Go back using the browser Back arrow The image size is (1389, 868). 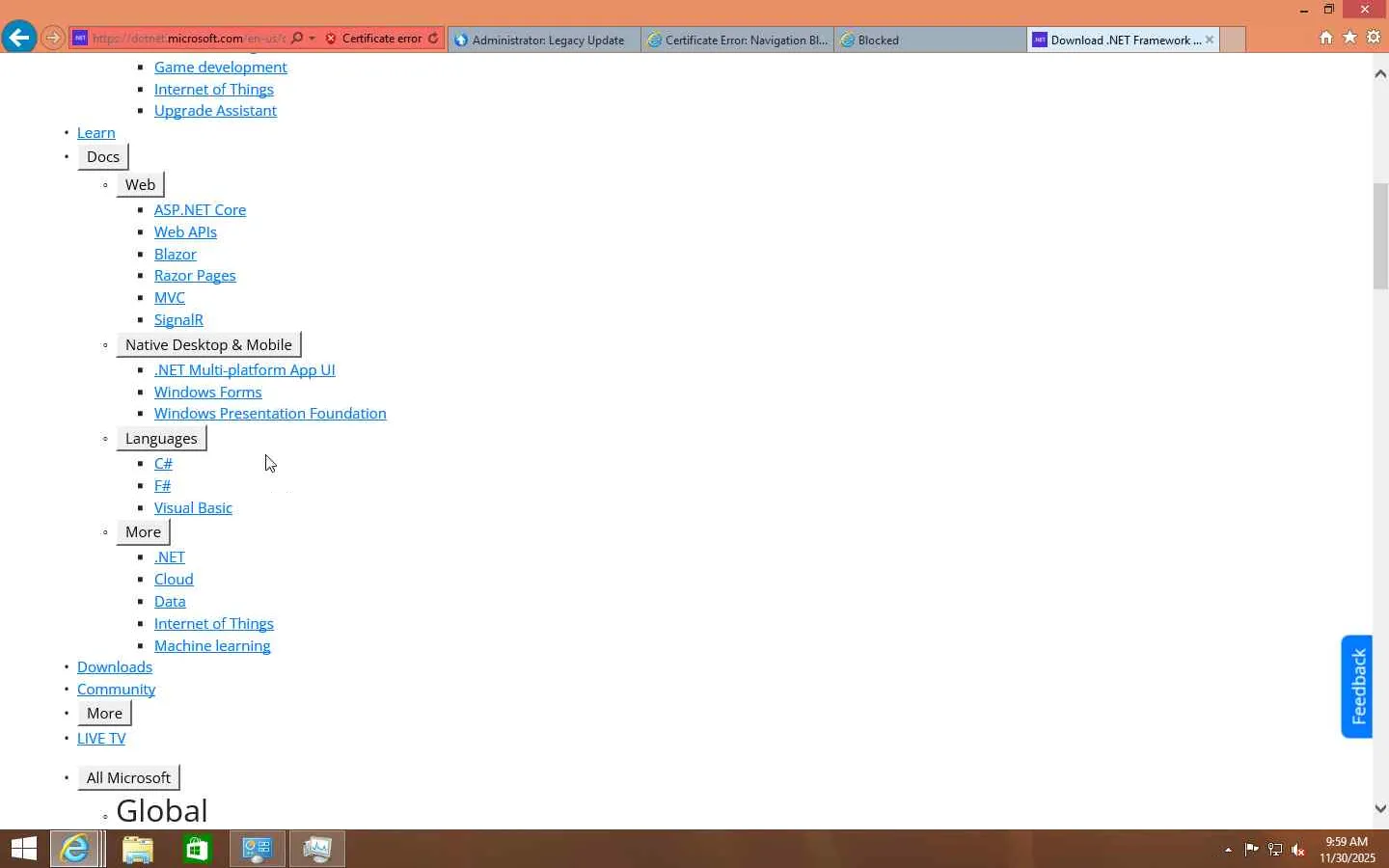click(x=18, y=39)
